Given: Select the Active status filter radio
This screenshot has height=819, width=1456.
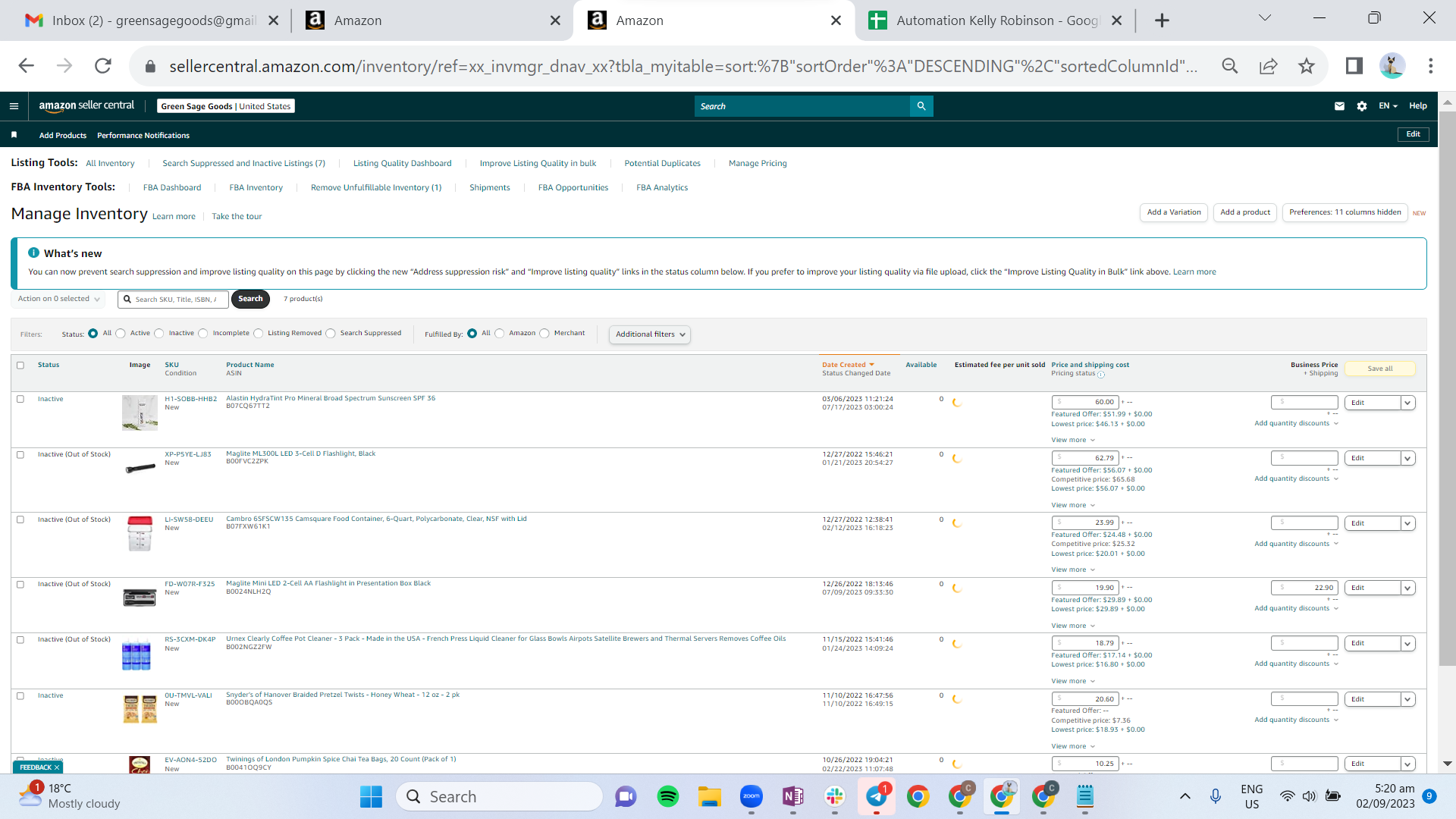Looking at the screenshot, I should click(121, 334).
